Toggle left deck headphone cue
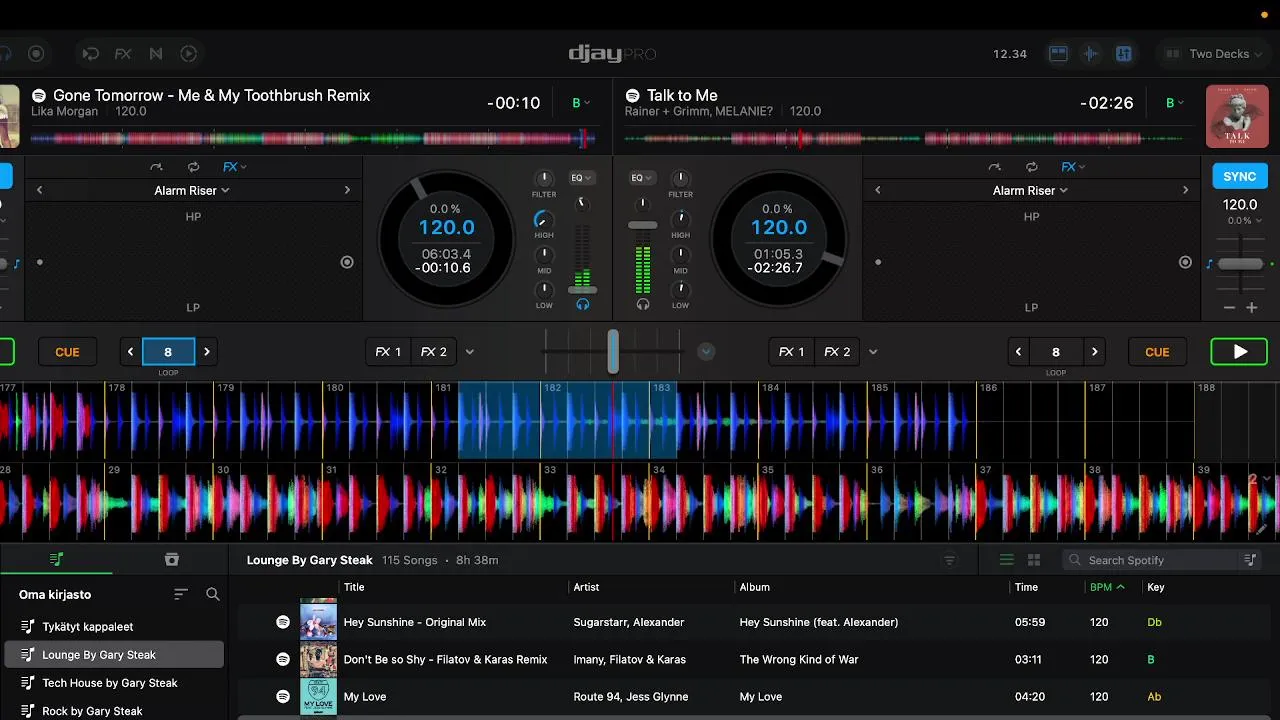Viewport: 1280px width, 720px height. [582, 304]
